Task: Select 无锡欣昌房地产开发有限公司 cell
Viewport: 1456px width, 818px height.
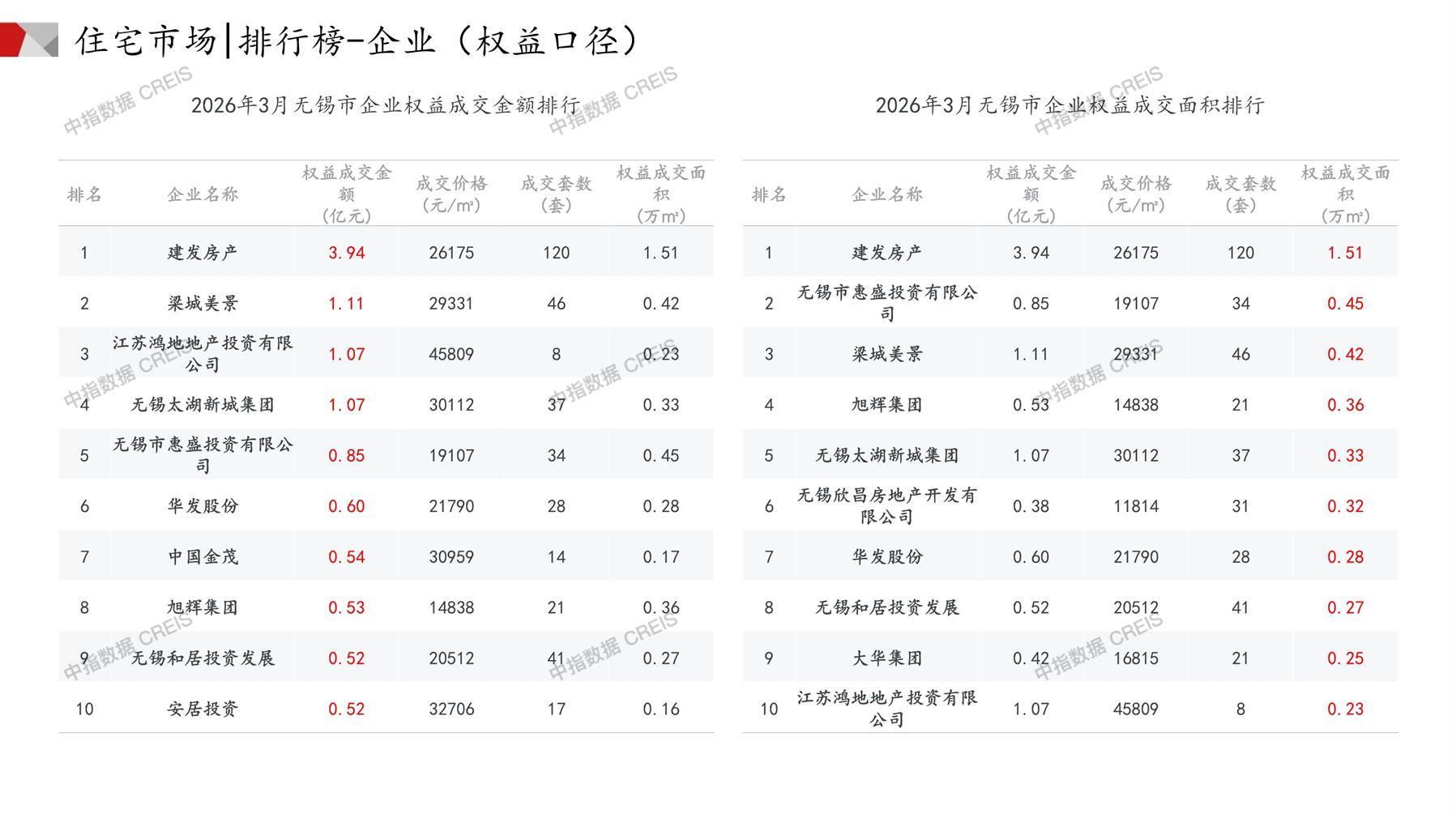Action: tap(886, 506)
